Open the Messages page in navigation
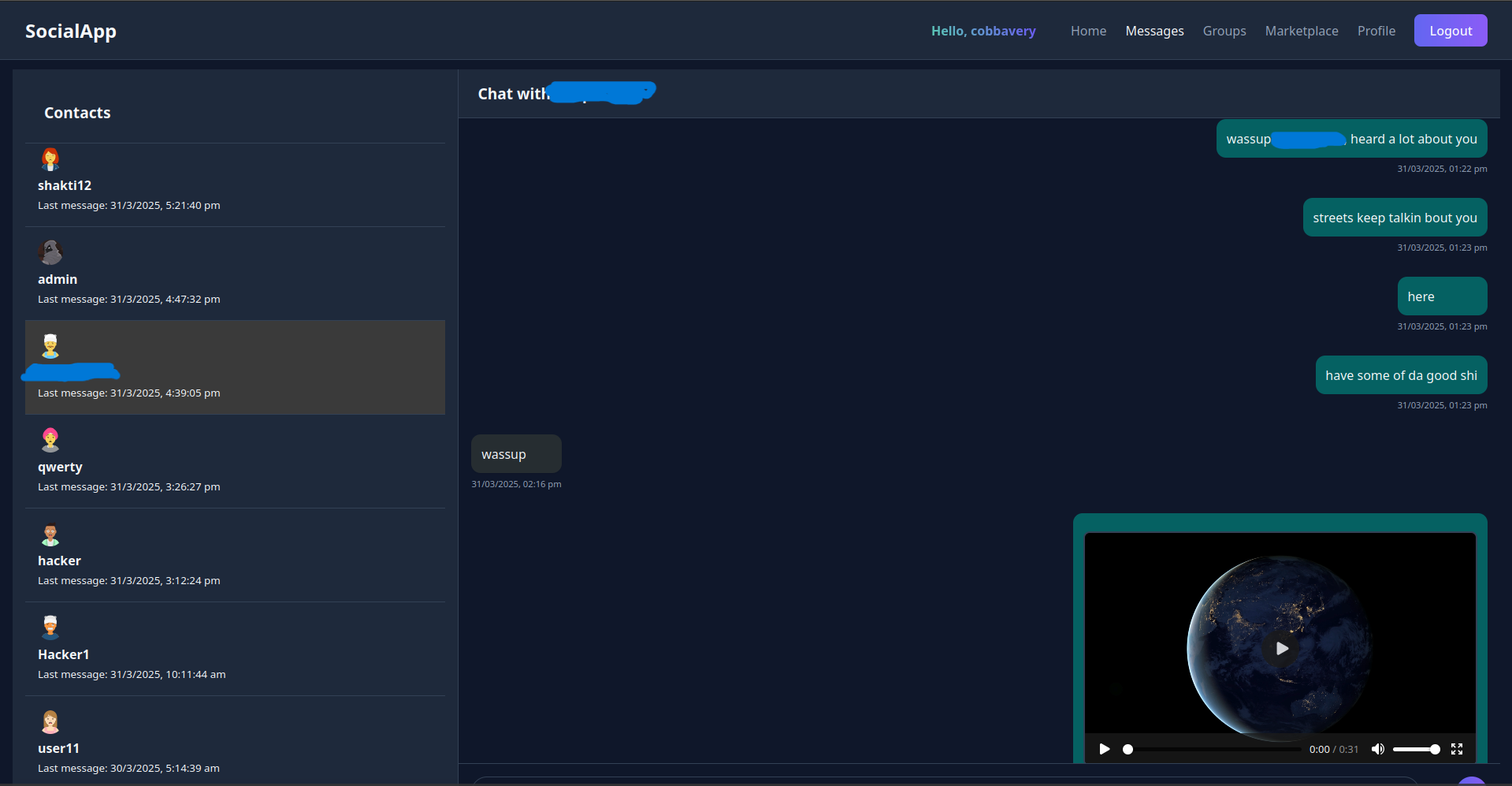The width and height of the screenshot is (1512, 786). point(1154,31)
